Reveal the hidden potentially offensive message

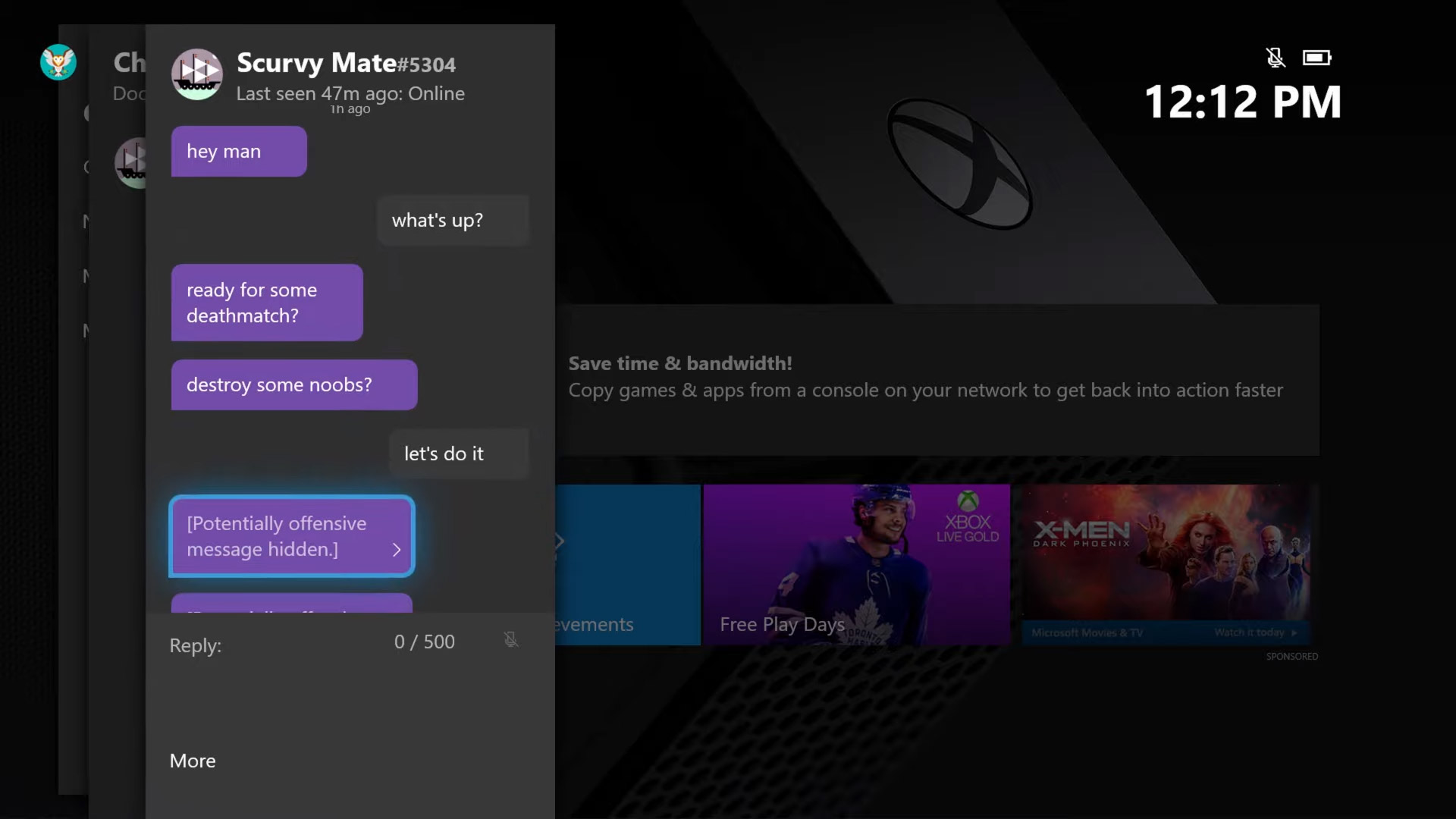290,536
